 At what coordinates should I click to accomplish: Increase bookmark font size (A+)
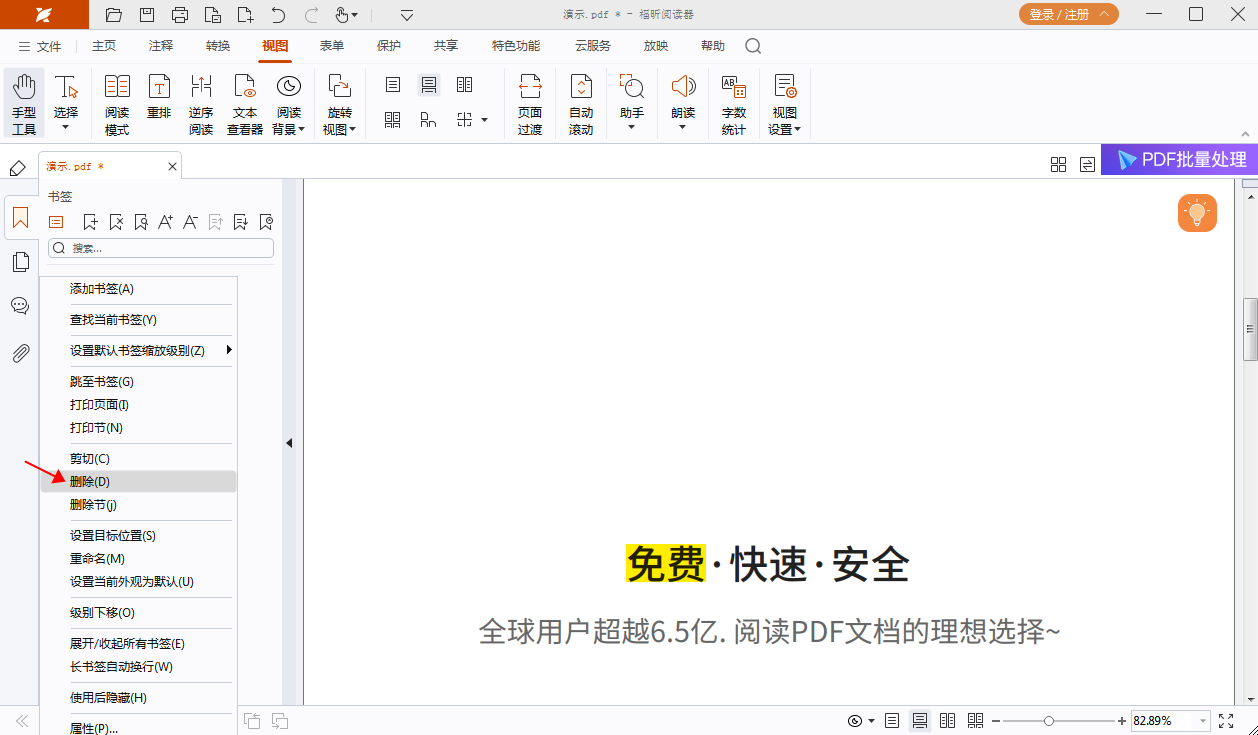166,222
